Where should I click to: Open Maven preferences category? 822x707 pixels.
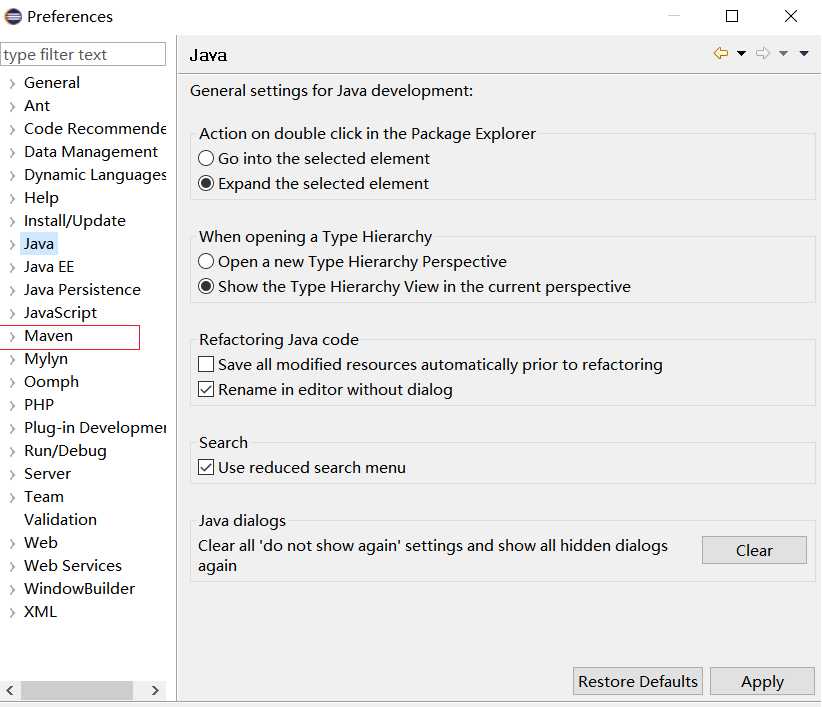(x=48, y=335)
